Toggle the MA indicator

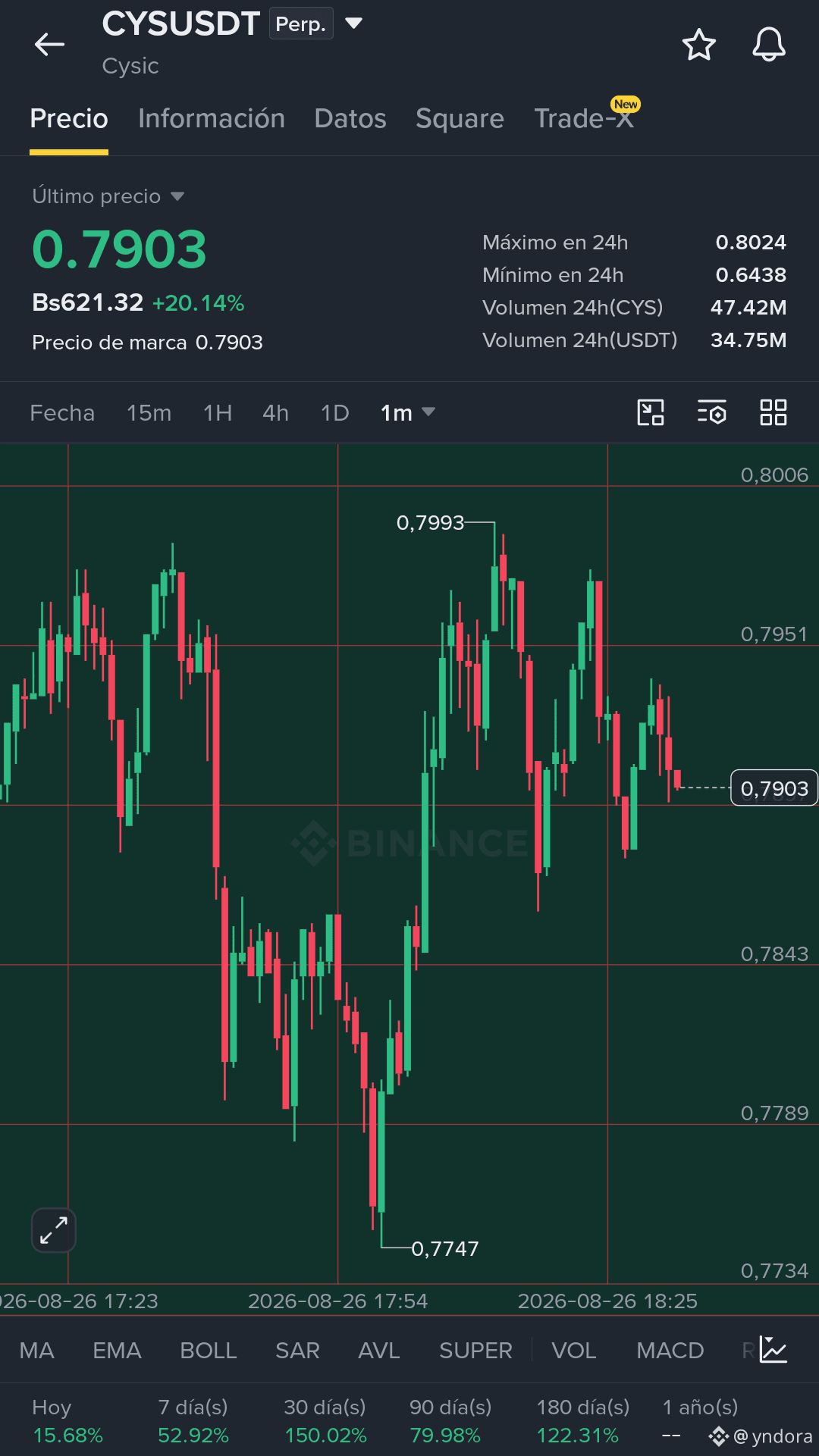[x=36, y=1350]
